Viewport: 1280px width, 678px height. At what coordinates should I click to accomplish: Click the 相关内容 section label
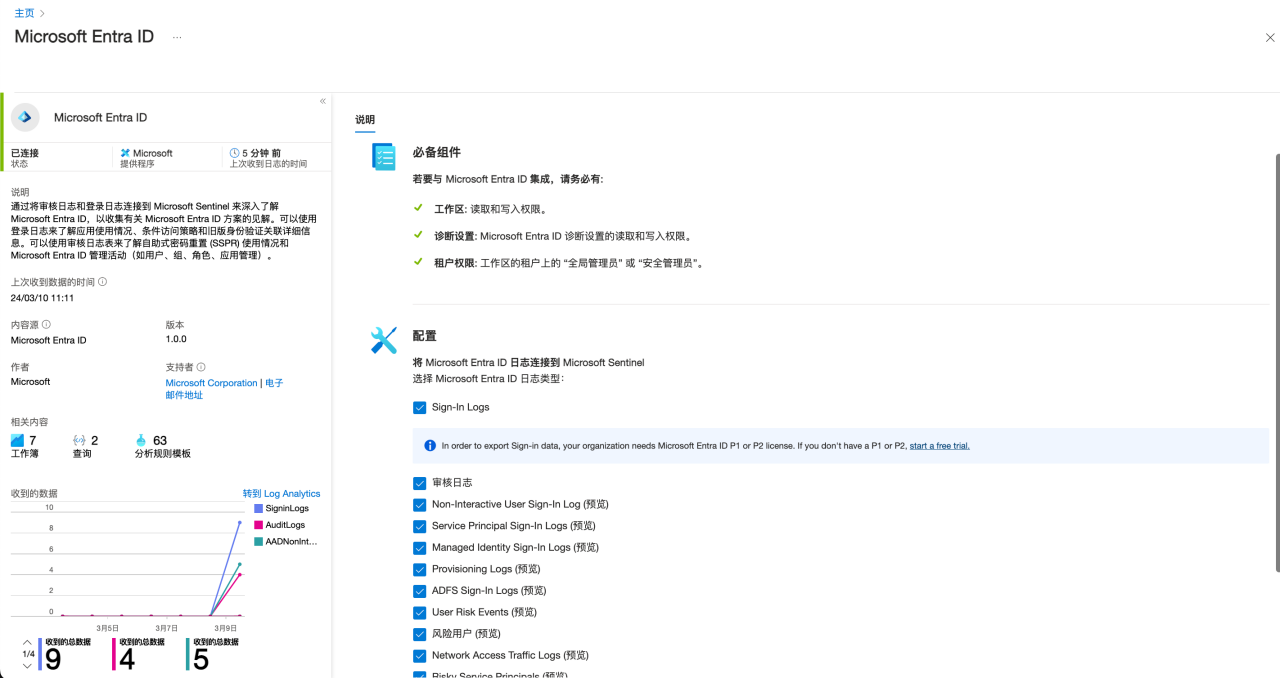[29, 422]
